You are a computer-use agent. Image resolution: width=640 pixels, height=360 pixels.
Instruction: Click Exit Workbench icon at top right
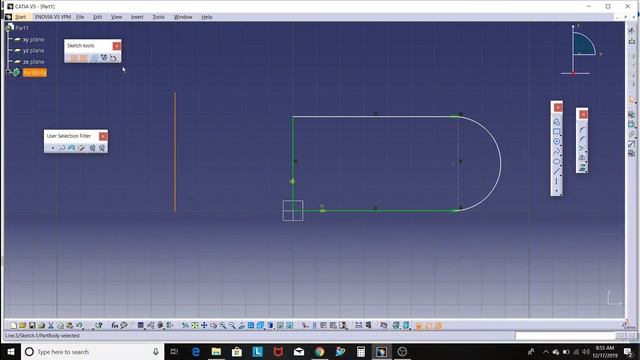pos(631,41)
